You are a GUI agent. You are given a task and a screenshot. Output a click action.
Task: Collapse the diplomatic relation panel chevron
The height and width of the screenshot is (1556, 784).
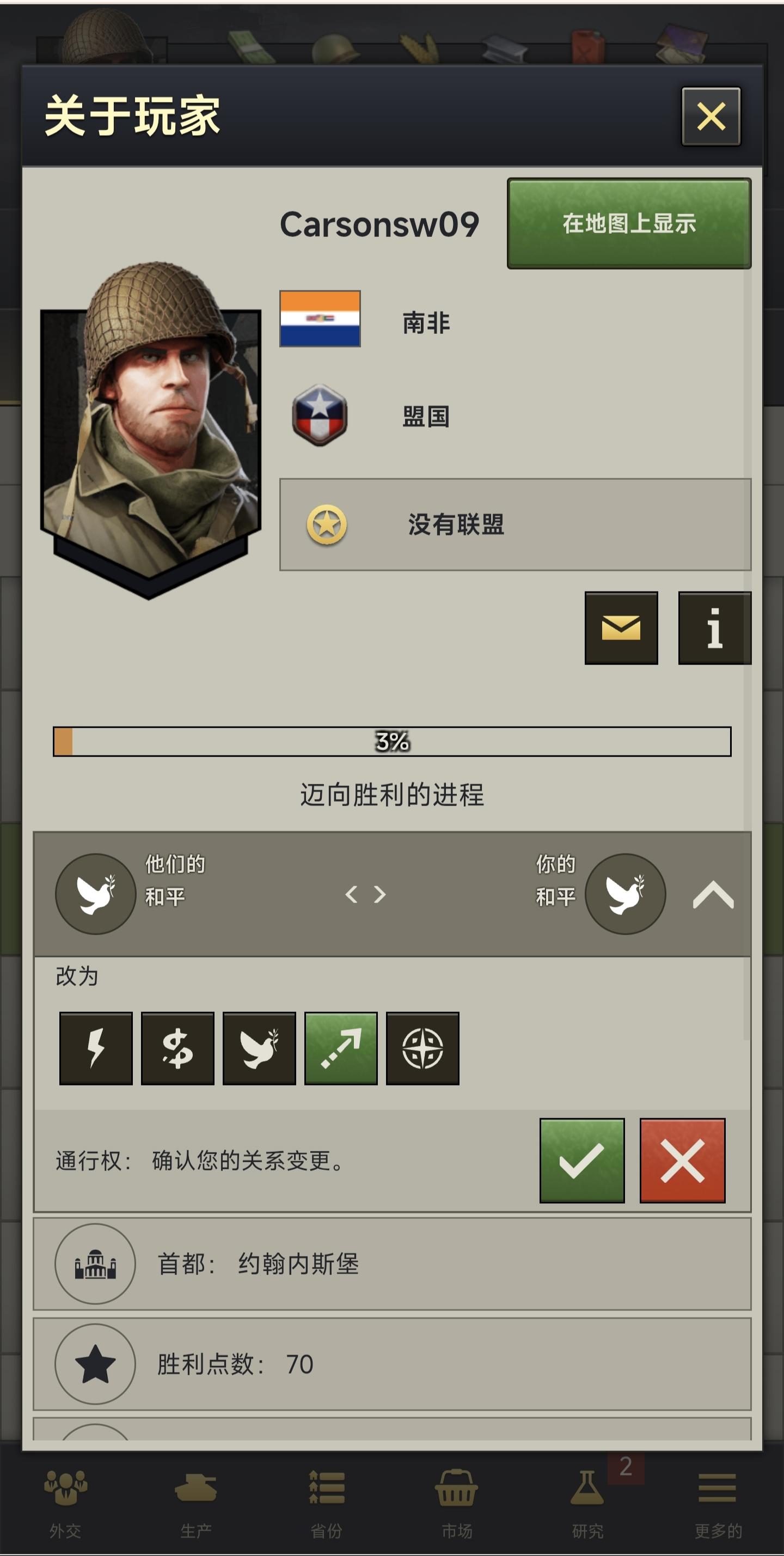click(713, 894)
